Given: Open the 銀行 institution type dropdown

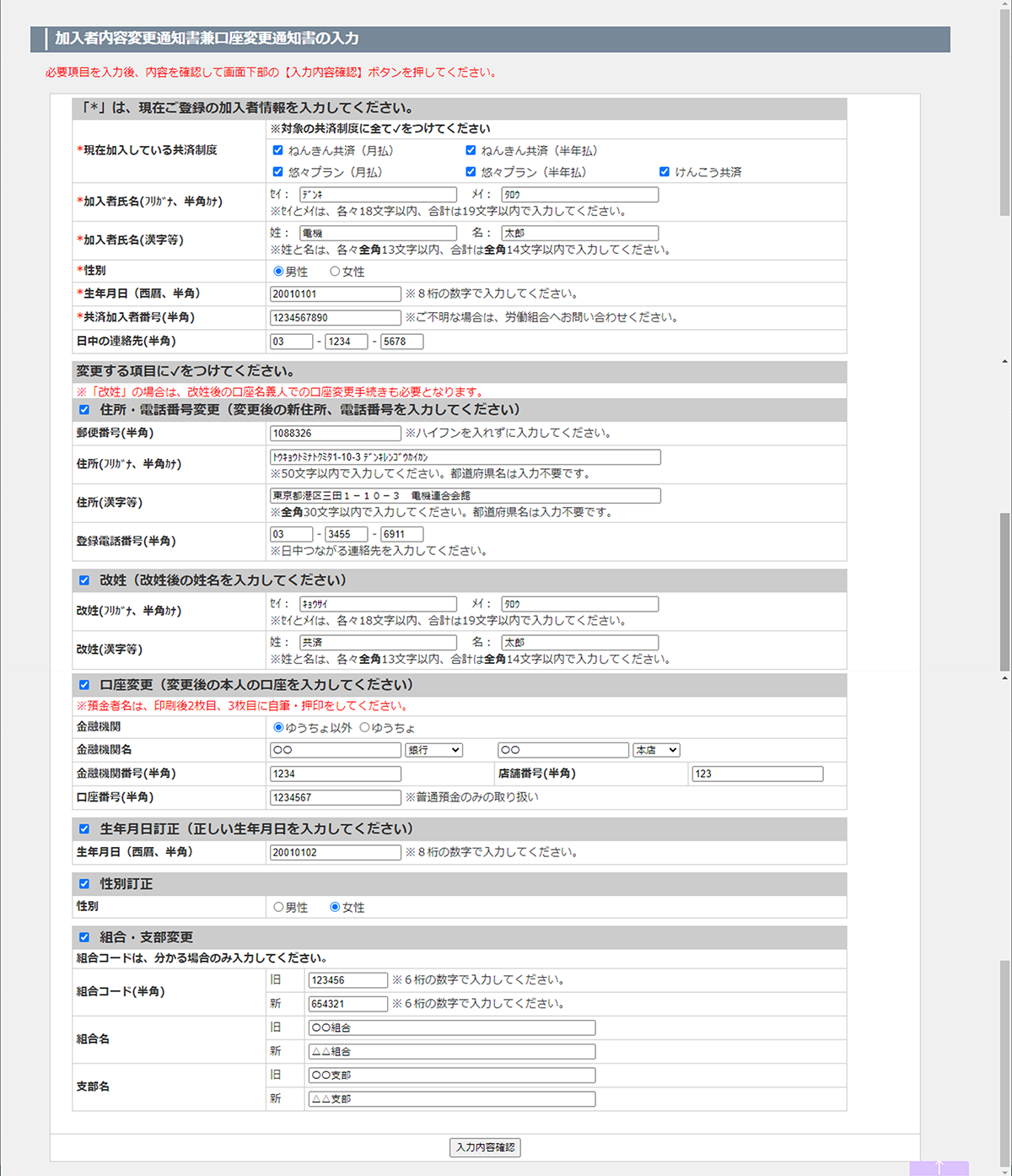Looking at the screenshot, I should 433,750.
